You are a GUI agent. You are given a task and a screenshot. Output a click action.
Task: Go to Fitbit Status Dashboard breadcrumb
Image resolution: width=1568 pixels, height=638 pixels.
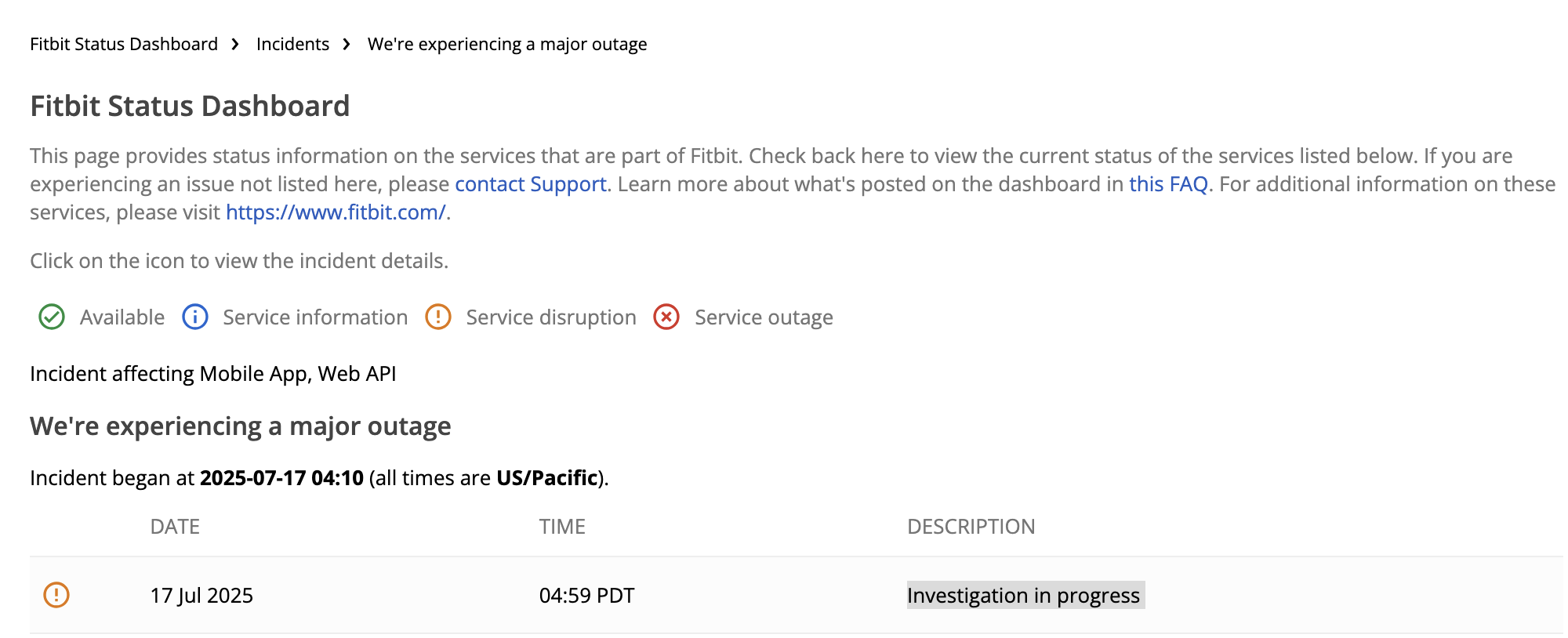click(124, 44)
